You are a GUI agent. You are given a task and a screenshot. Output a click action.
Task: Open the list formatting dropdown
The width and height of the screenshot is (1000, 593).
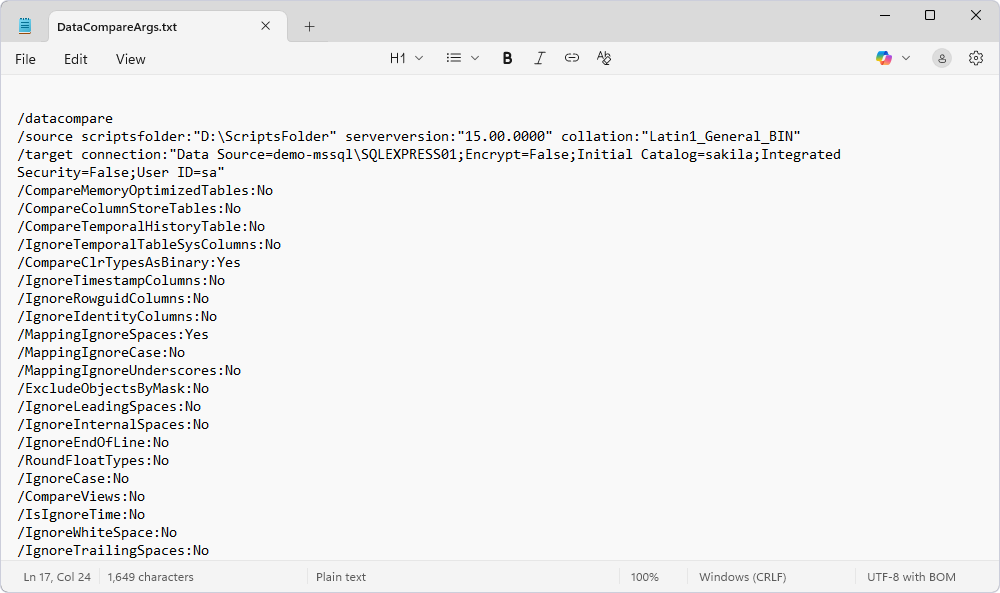[x=461, y=58]
